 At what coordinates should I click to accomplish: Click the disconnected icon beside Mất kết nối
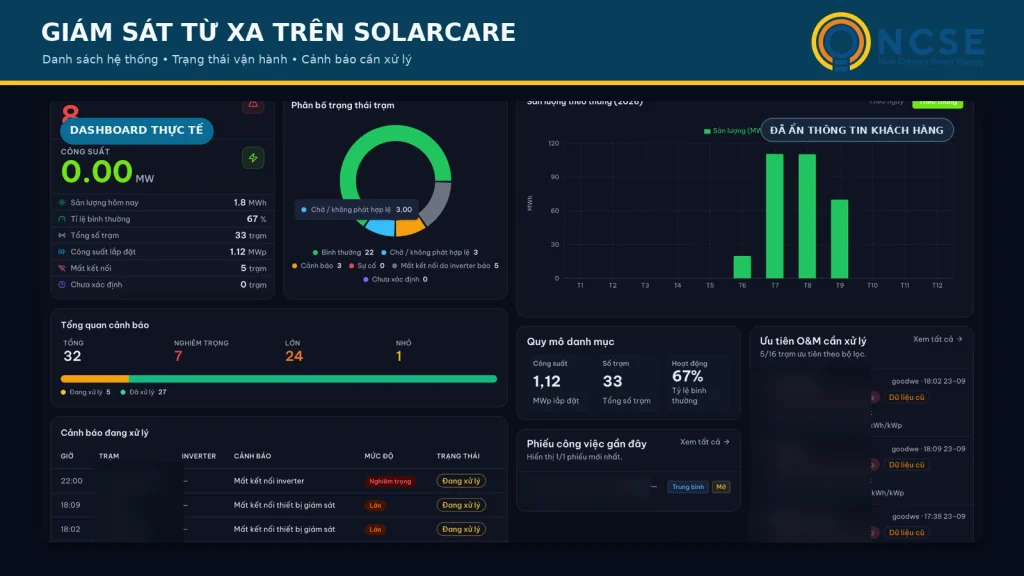(62, 268)
